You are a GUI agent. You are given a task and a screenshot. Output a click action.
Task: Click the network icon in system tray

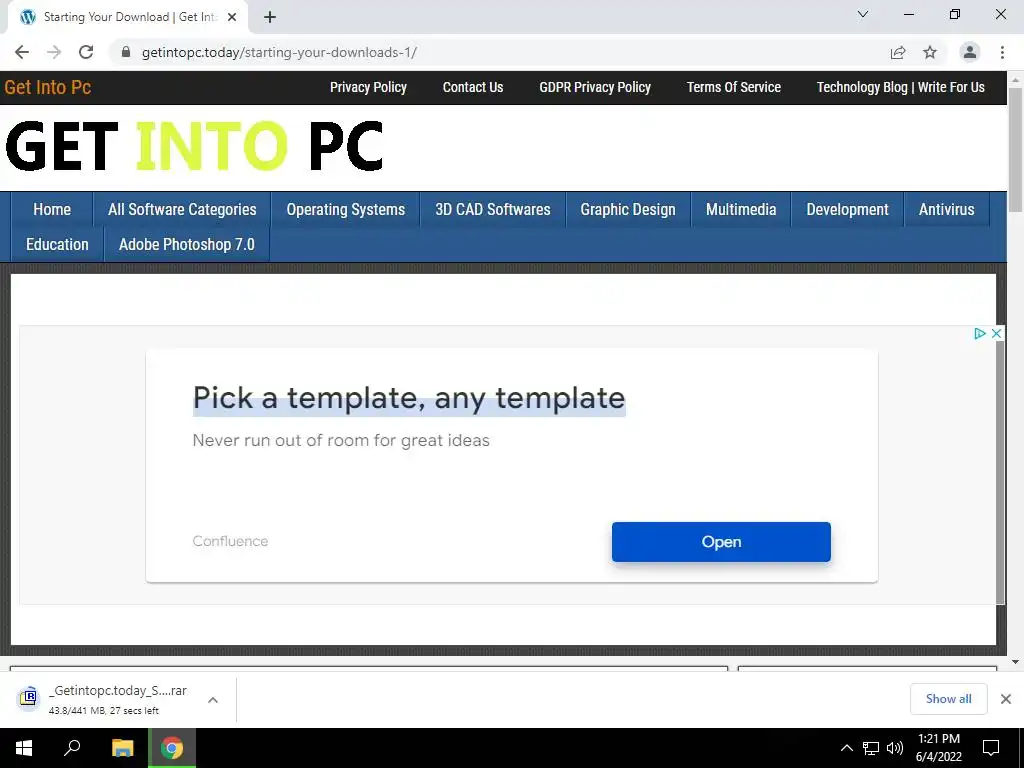click(x=871, y=748)
